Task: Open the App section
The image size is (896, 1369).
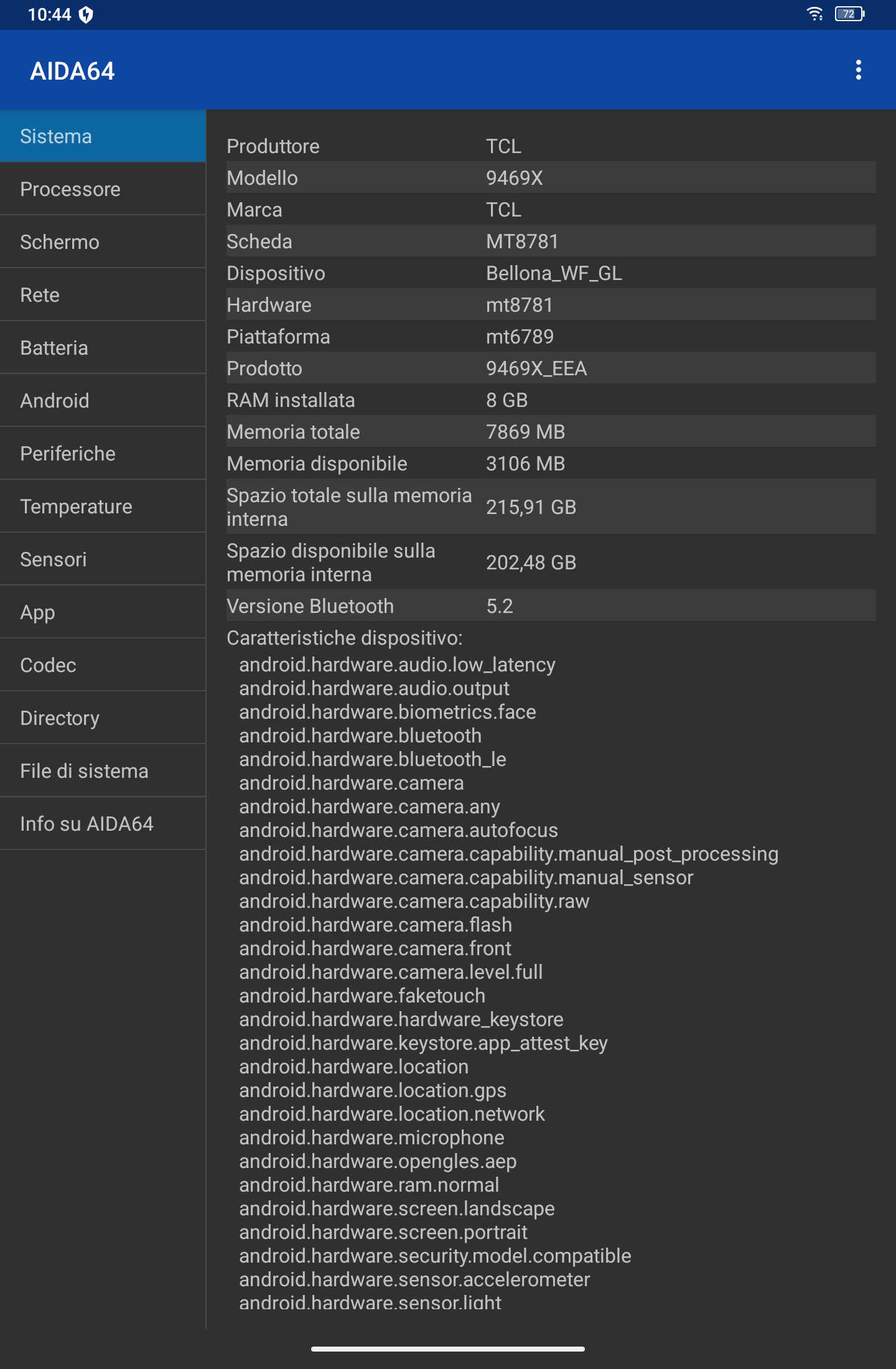Action: [103, 612]
